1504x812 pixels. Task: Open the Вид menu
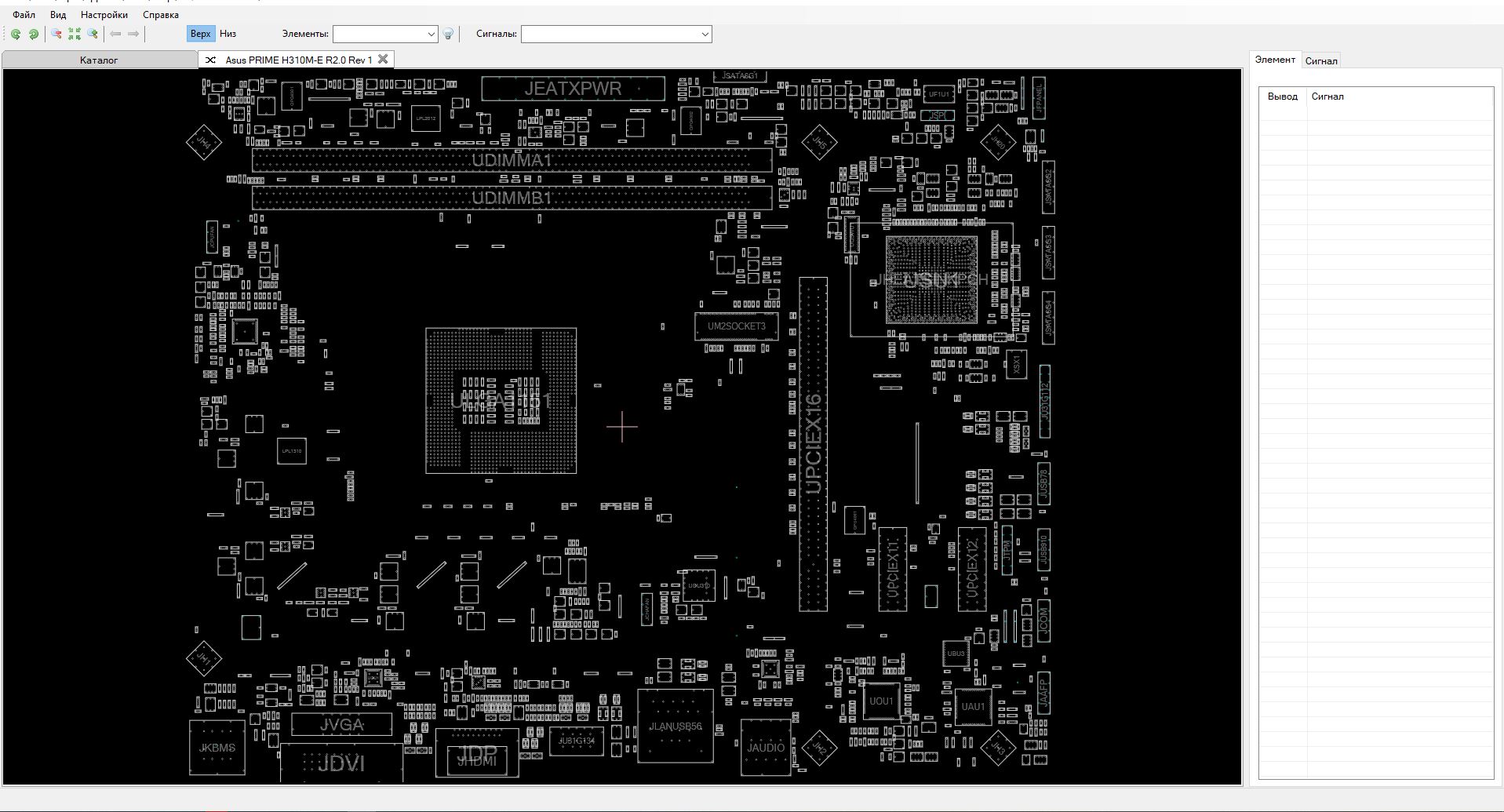coord(58,15)
